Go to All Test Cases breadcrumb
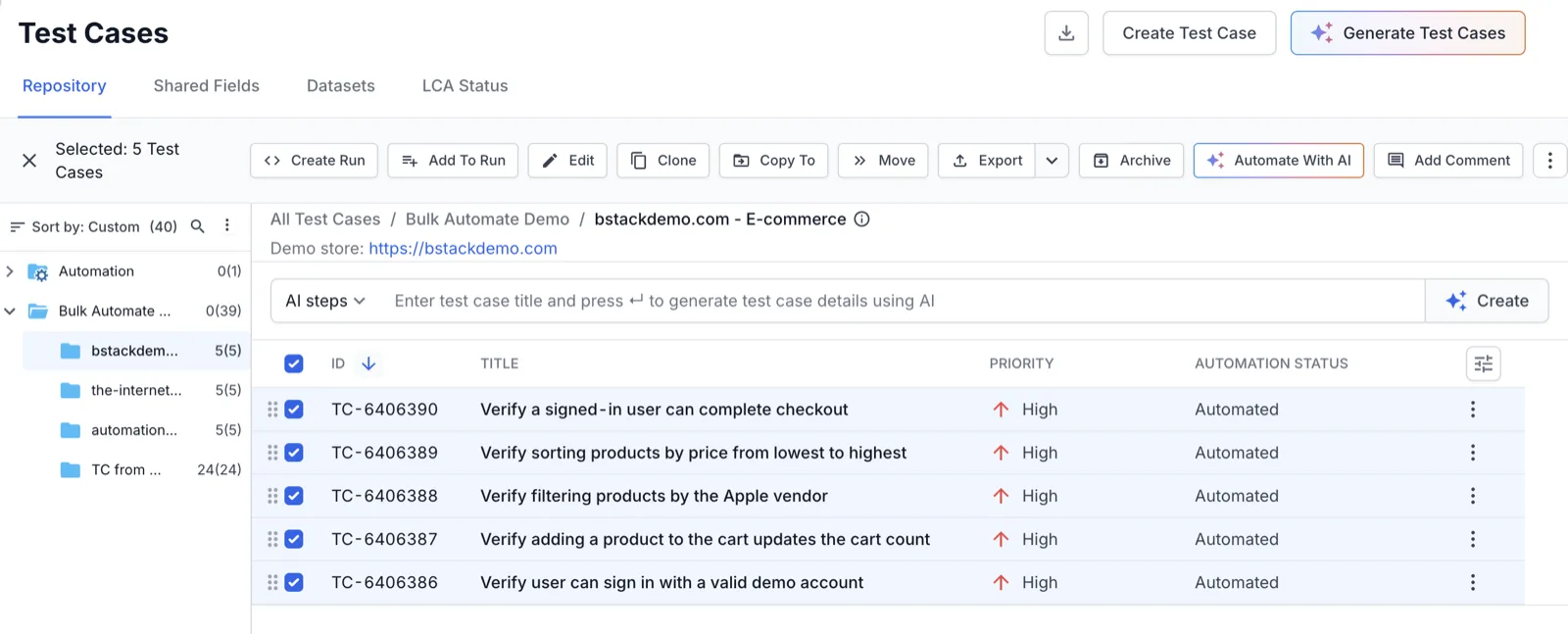The width and height of the screenshot is (1568, 634). 325,219
